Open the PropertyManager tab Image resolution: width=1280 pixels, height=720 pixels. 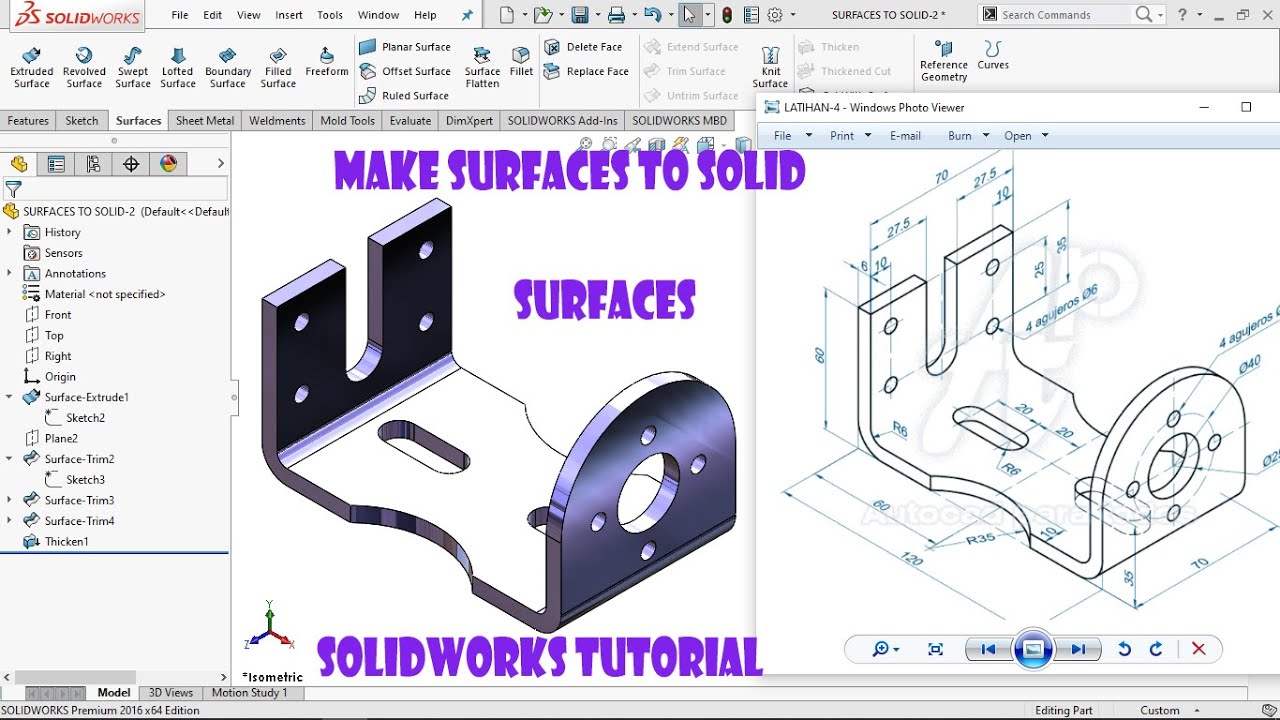pyautogui.click(x=56, y=164)
